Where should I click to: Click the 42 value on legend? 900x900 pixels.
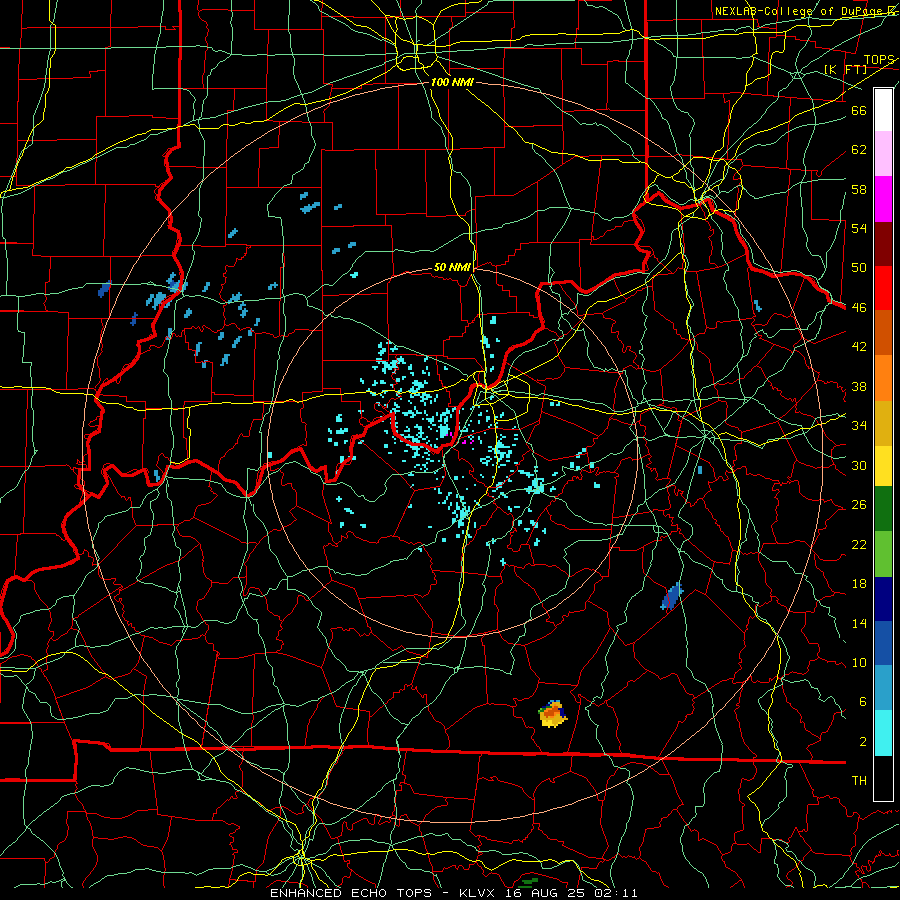(x=859, y=347)
